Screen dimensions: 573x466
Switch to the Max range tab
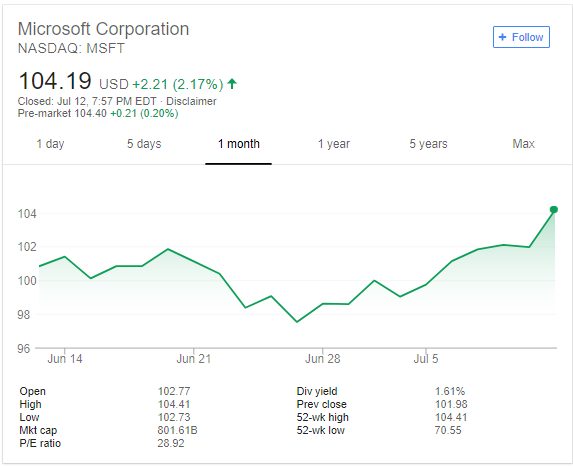(x=523, y=144)
